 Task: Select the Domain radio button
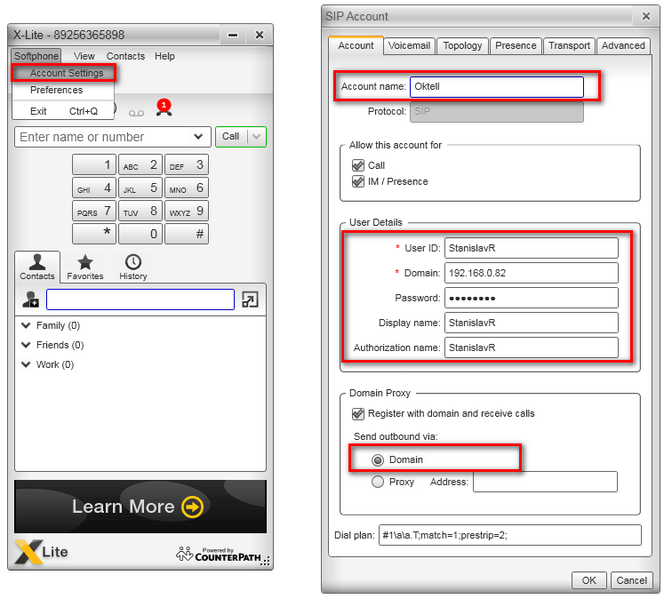[378, 460]
